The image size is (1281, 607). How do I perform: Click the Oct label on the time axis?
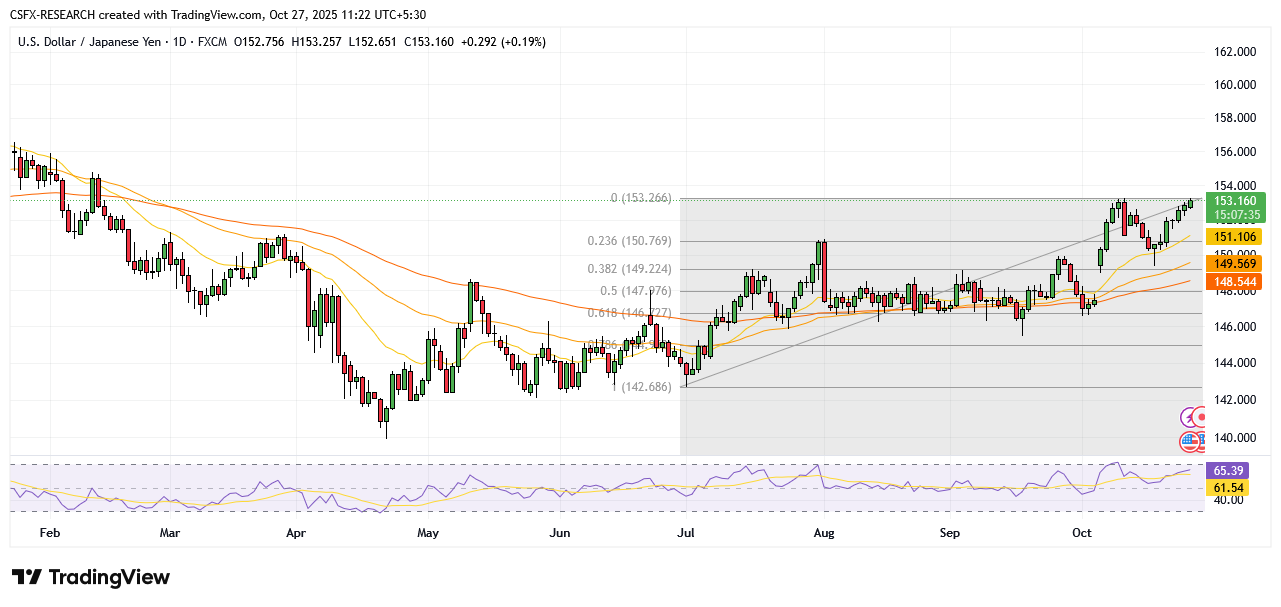(x=1082, y=533)
